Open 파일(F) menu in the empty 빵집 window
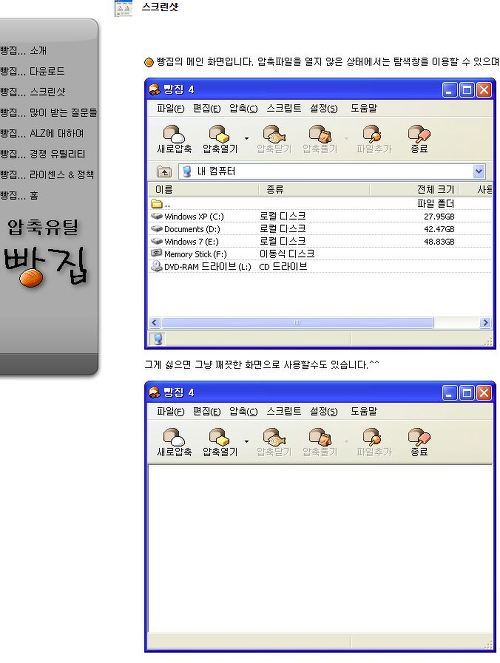The image size is (500, 663). coord(170,411)
